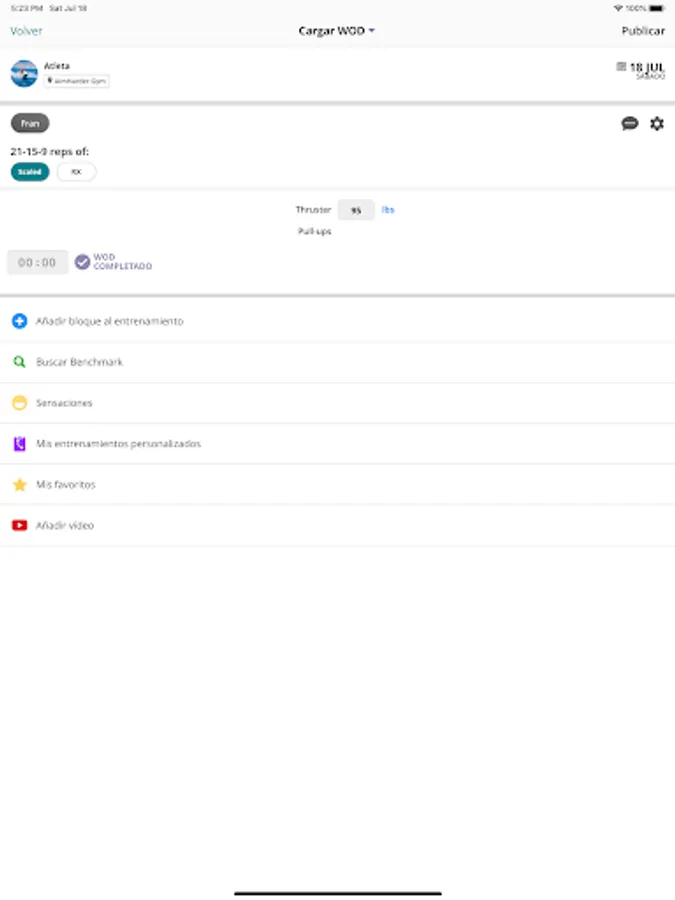
Task: Tap Publicar to publish the WOD
Action: click(x=643, y=31)
